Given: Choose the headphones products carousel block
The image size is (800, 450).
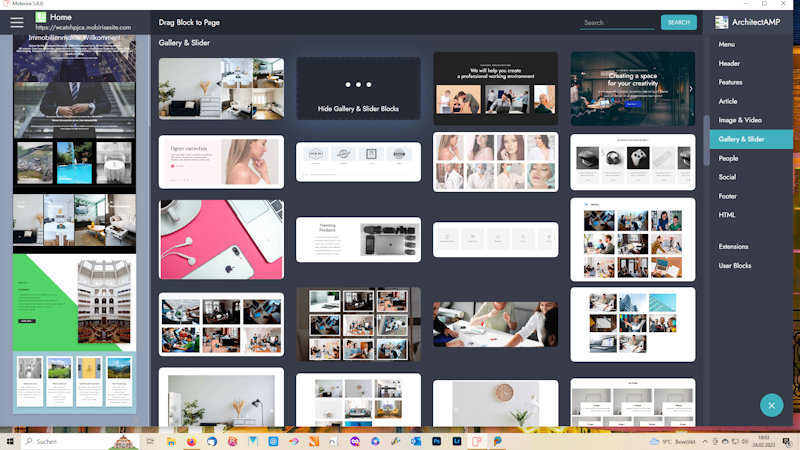Looking at the screenshot, I should point(632,162).
